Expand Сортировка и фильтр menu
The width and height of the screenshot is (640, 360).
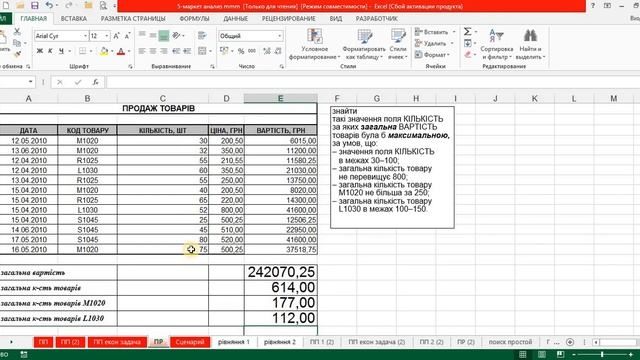tap(496, 44)
